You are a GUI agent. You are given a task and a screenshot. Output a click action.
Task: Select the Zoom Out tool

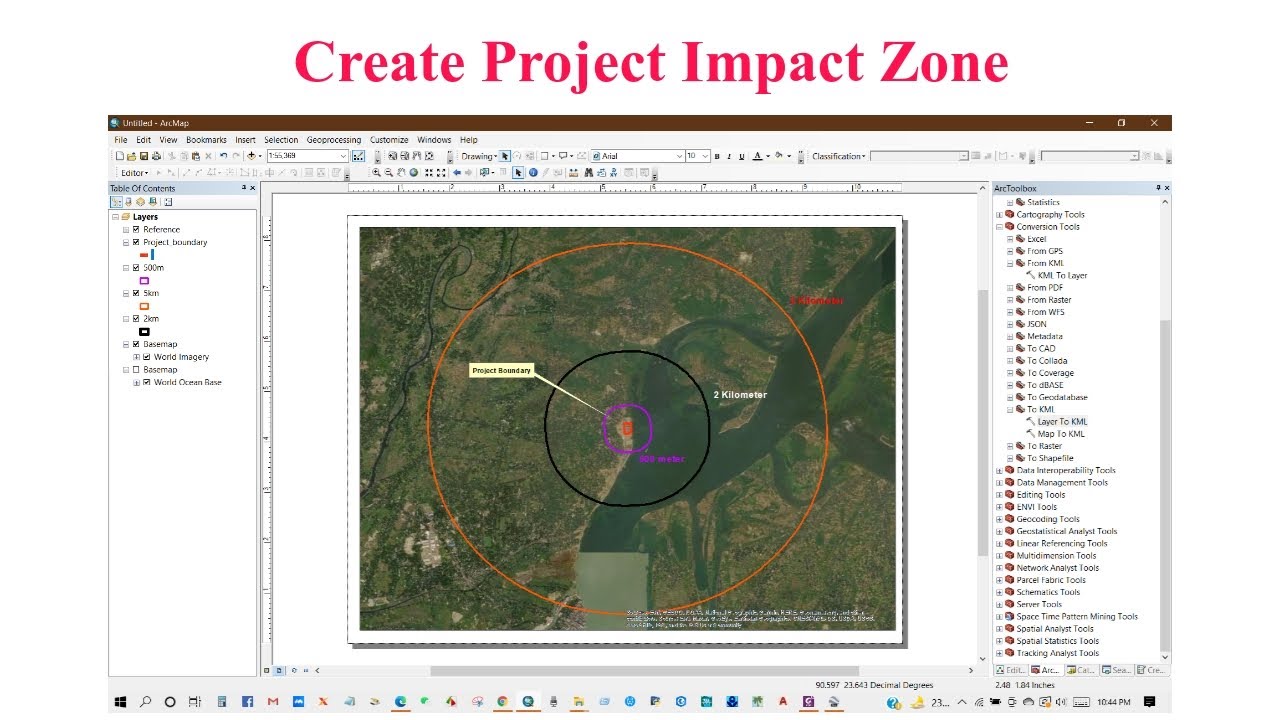(x=389, y=172)
